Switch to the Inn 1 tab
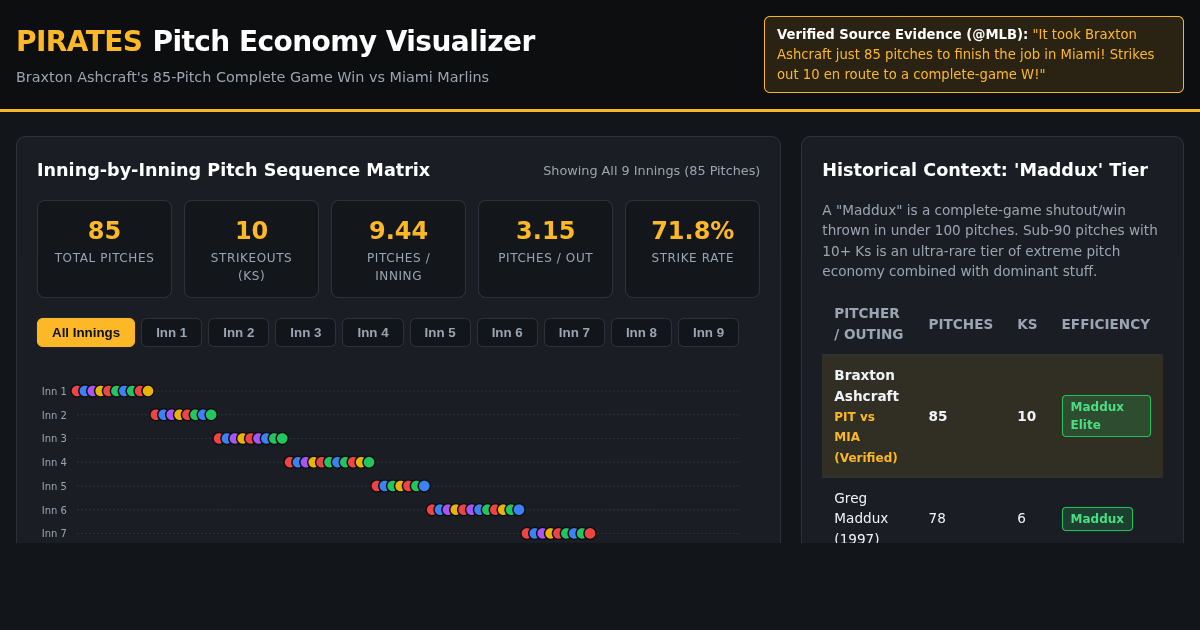The height and width of the screenshot is (630, 1200). (x=171, y=332)
